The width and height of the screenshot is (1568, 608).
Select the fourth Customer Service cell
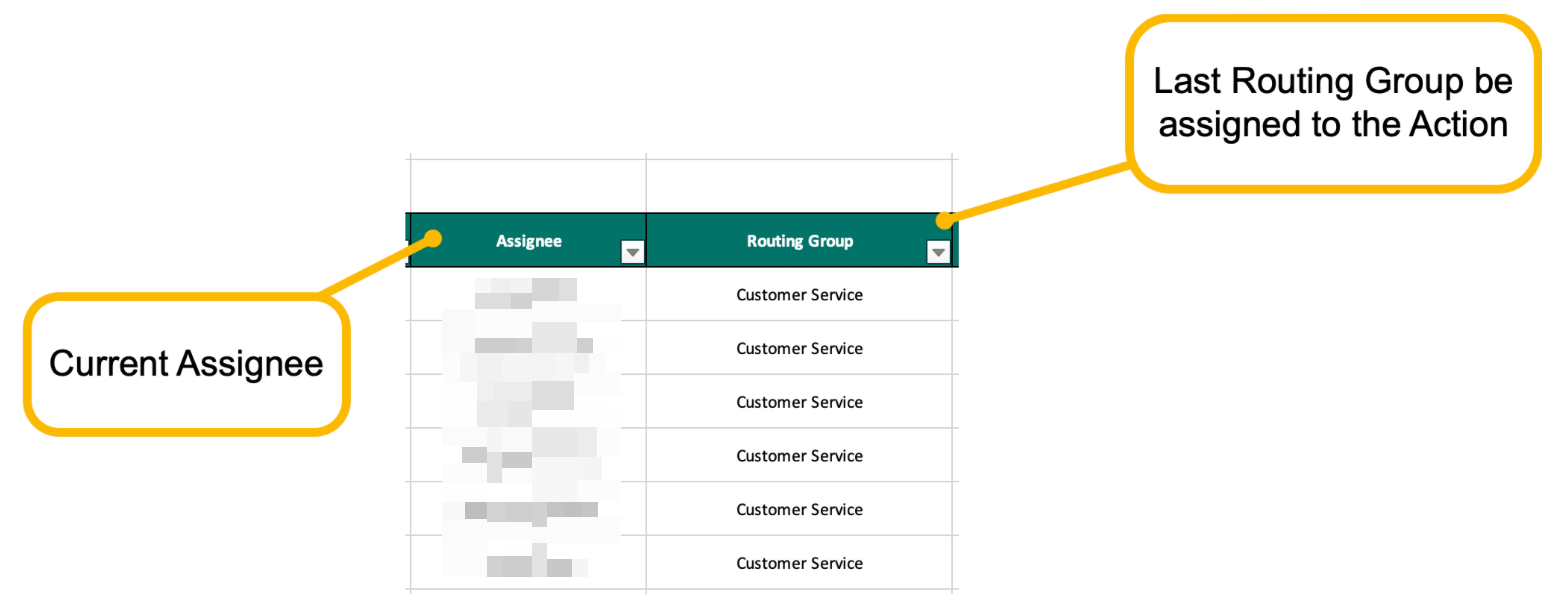click(799, 456)
